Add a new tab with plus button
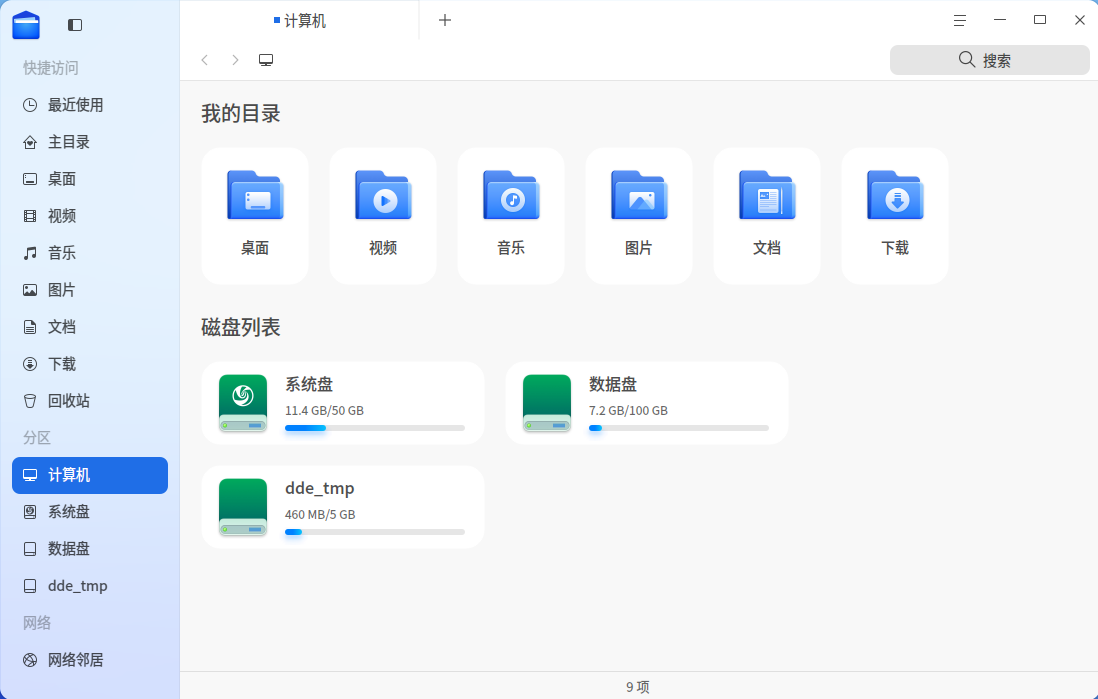This screenshot has width=1098, height=699. (445, 20)
